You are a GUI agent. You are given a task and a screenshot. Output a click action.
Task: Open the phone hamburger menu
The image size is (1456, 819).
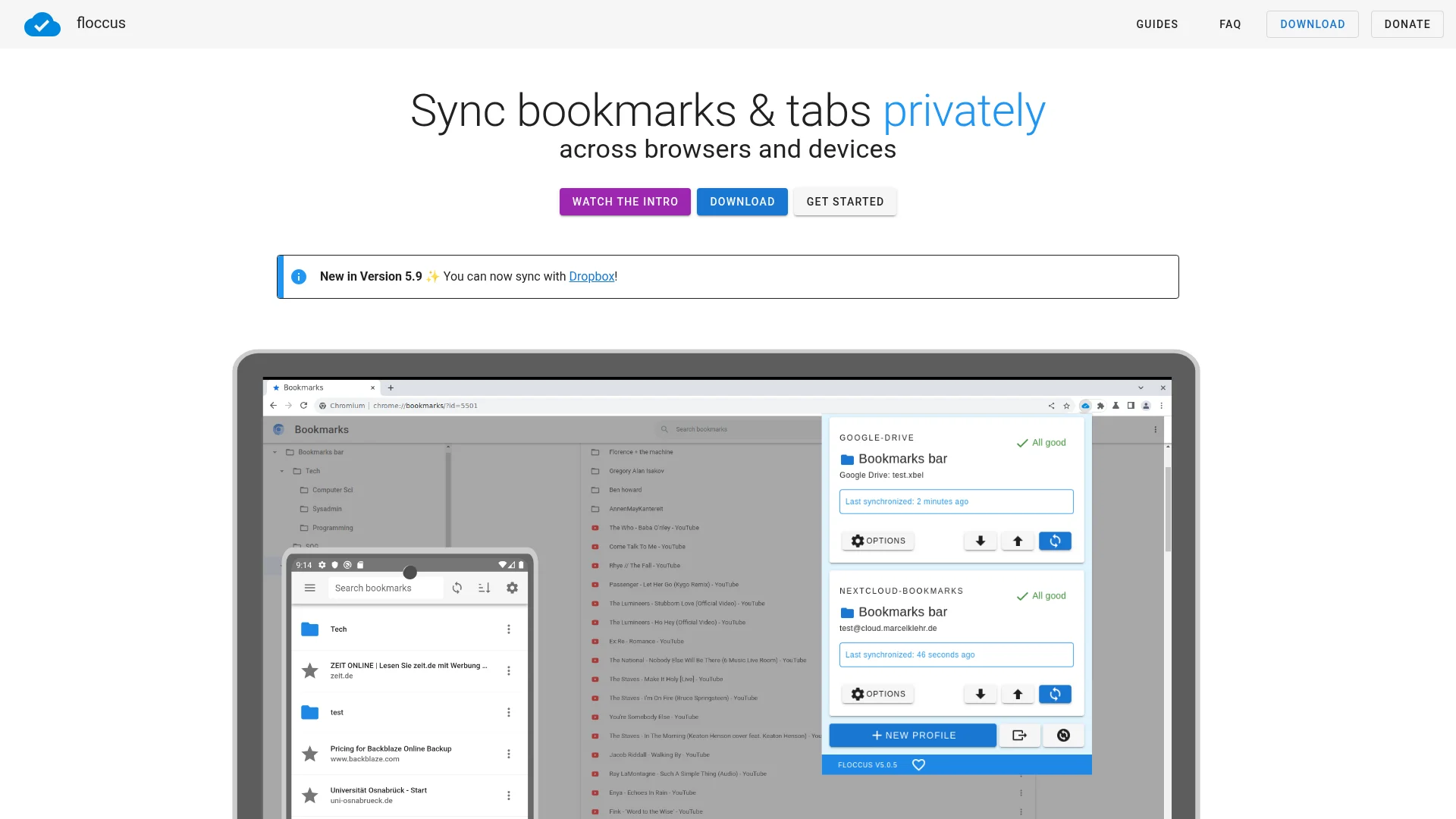point(309,588)
